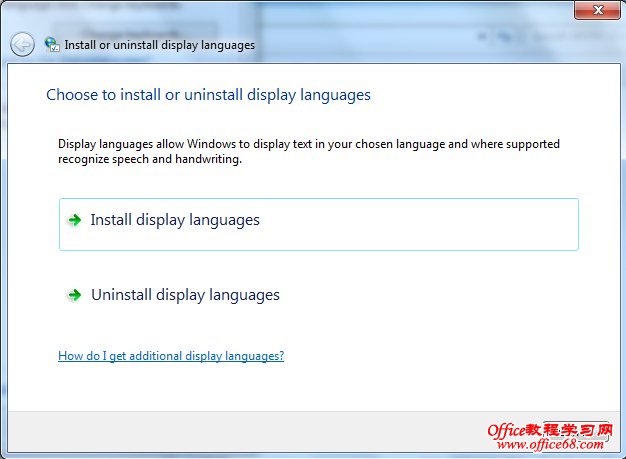The height and width of the screenshot is (459, 626).
Task: Click the description starting 'Display languages allow Windows'
Action: pyautogui.click(x=309, y=151)
